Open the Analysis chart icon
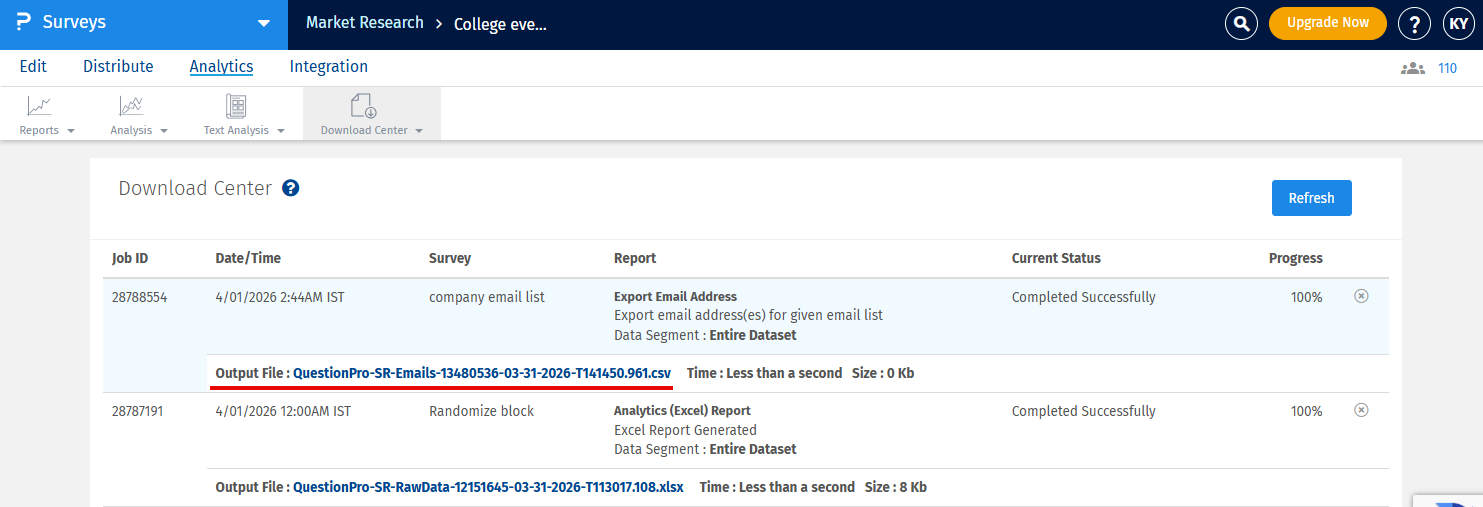 tap(131, 106)
